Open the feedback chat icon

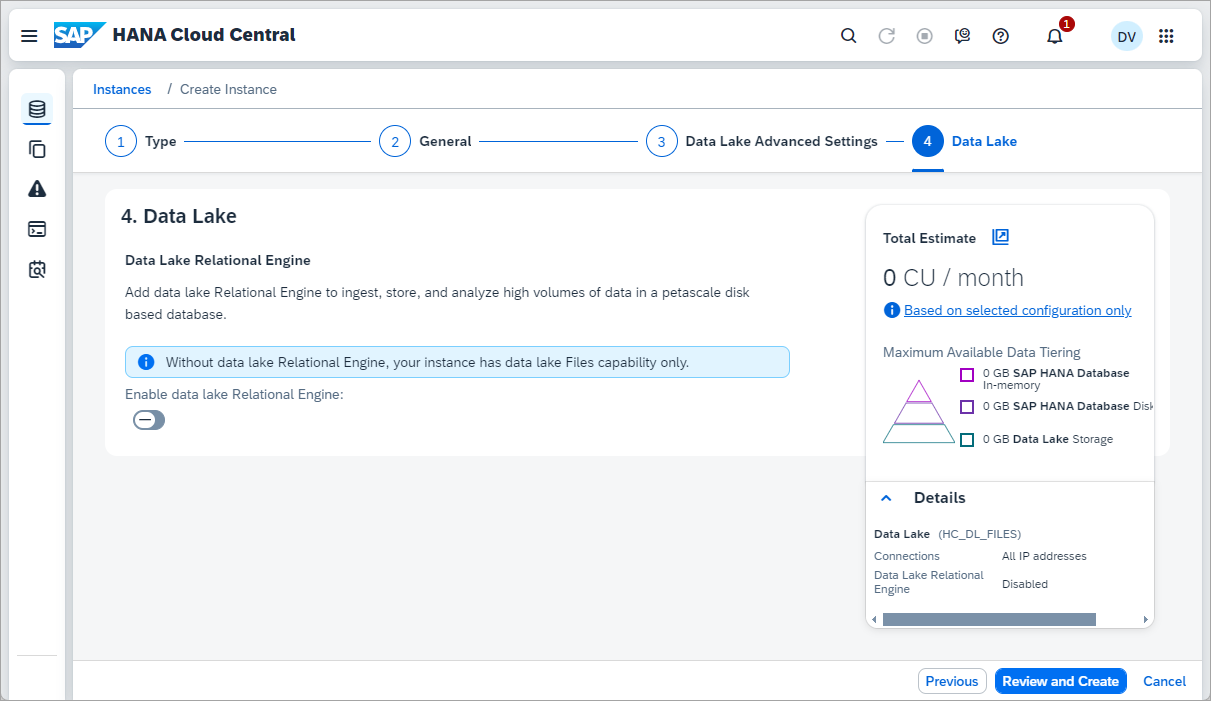tap(963, 36)
